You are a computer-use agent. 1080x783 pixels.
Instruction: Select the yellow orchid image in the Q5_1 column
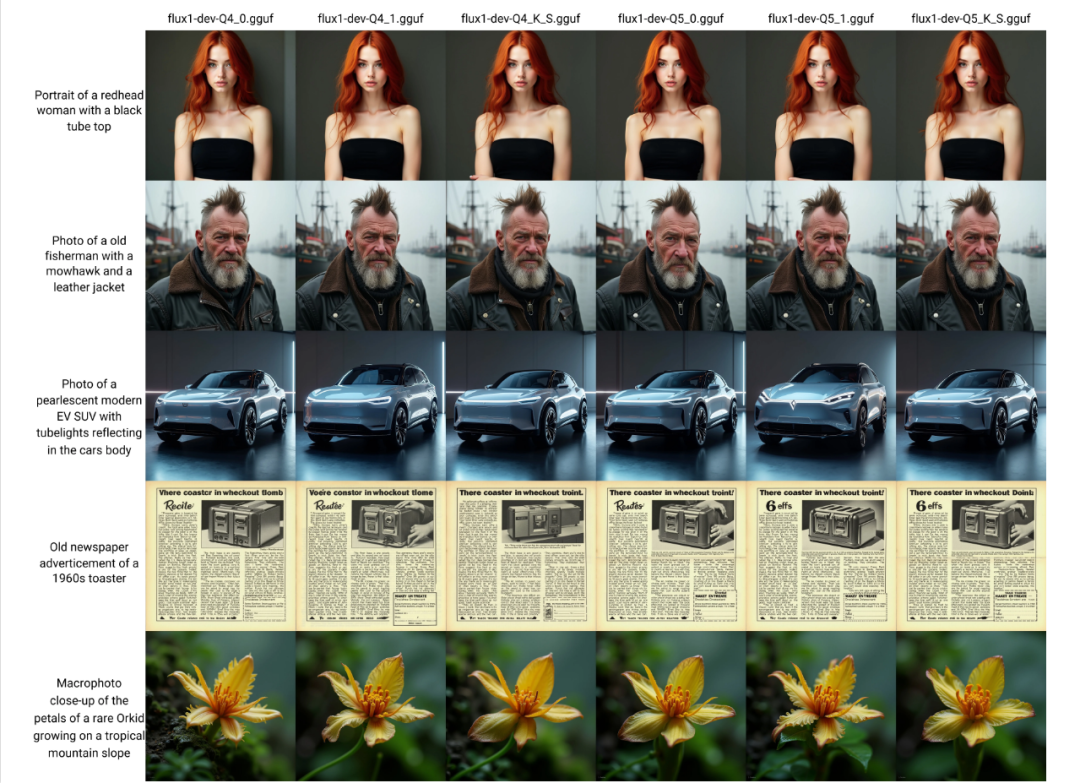click(821, 706)
